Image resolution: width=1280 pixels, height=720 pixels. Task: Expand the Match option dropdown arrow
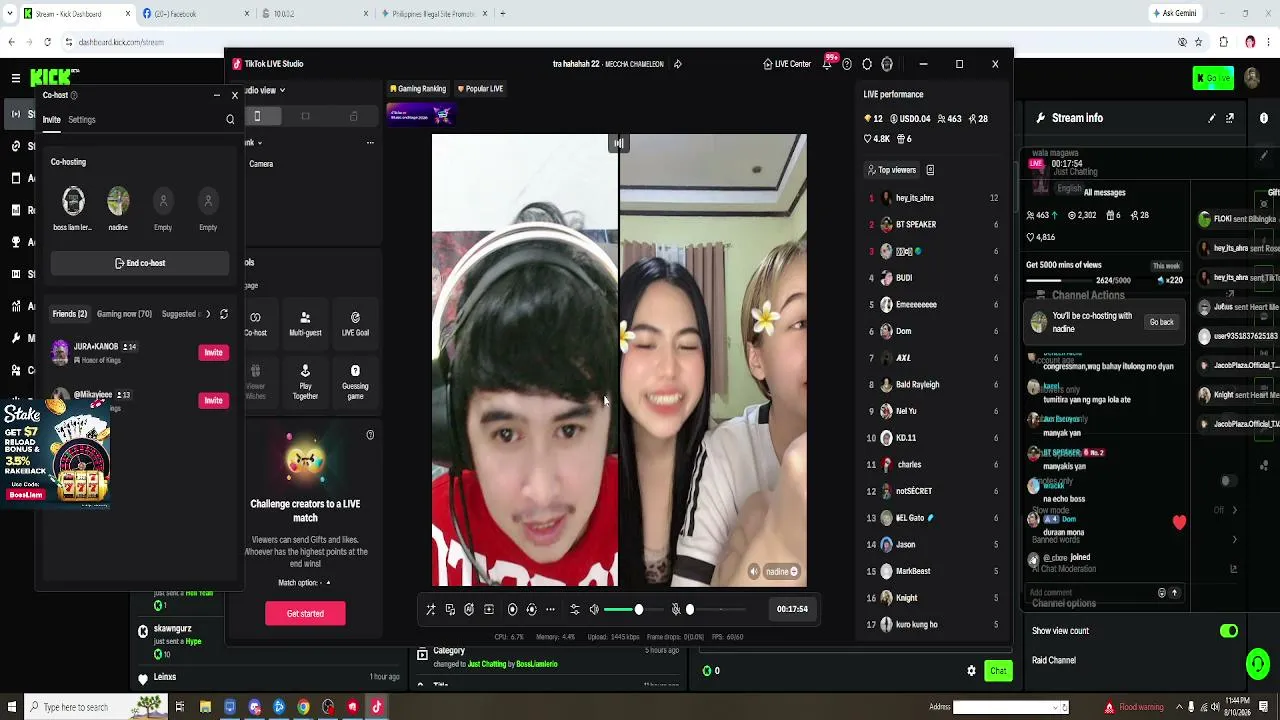click(x=328, y=583)
